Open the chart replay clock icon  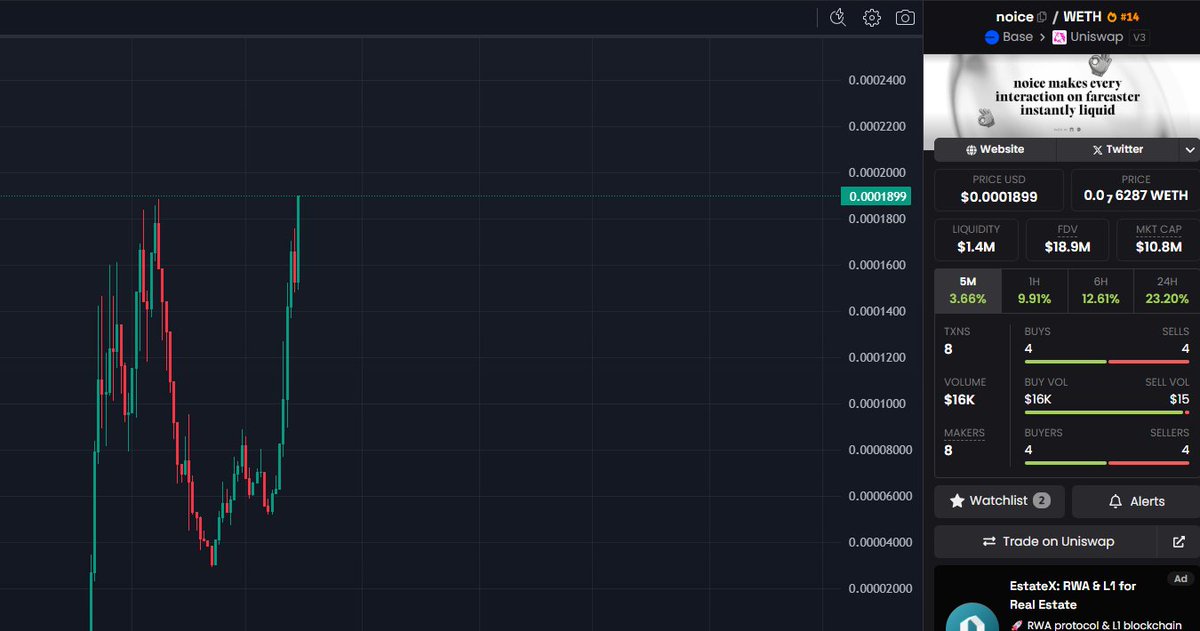tap(839, 17)
